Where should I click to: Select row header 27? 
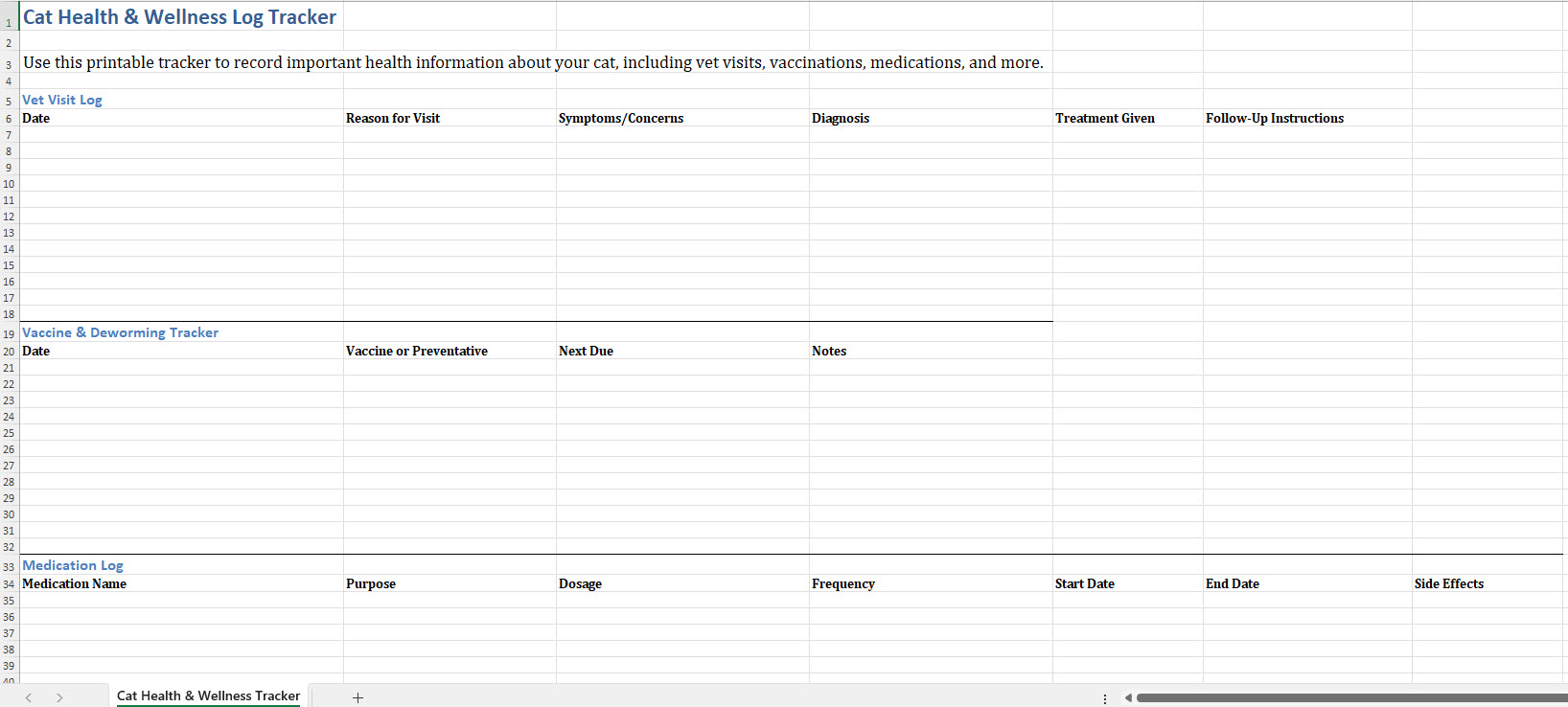tap(9, 466)
